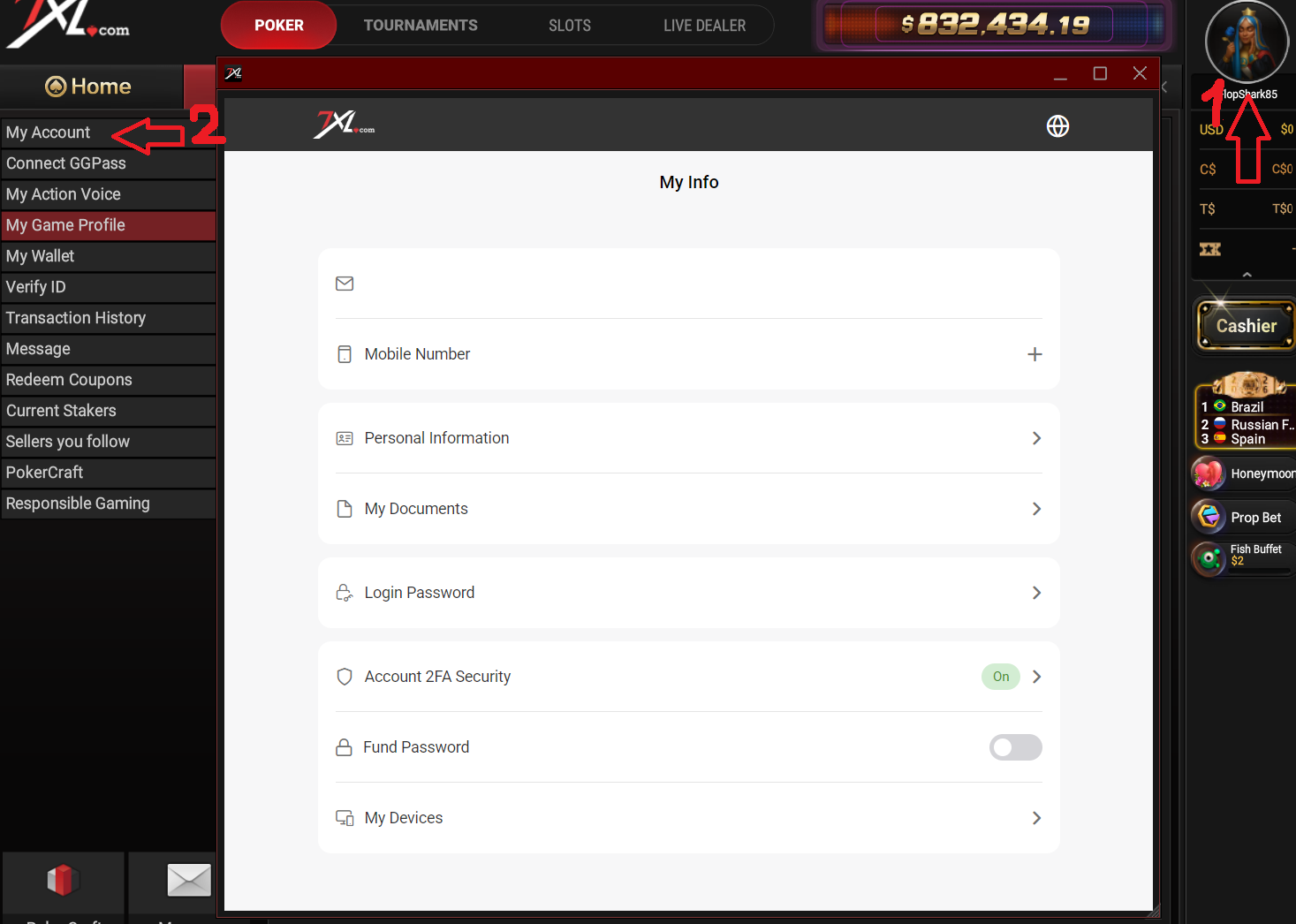Open Sellers you follow menu item
Viewport: 1296px width, 924px height.
pyautogui.click(x=109, y=442)
